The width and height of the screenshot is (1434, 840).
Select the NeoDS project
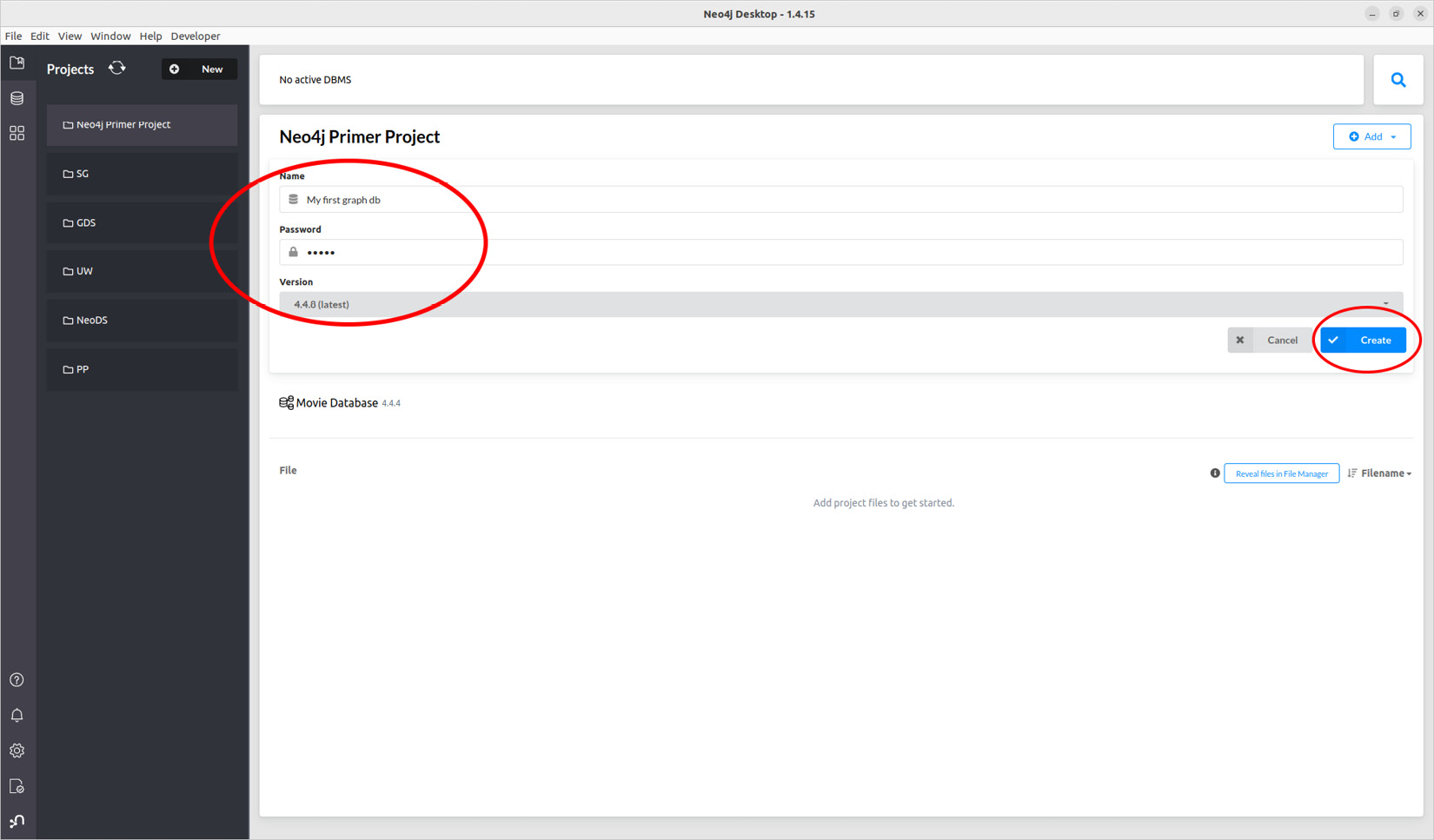(143, 321)
